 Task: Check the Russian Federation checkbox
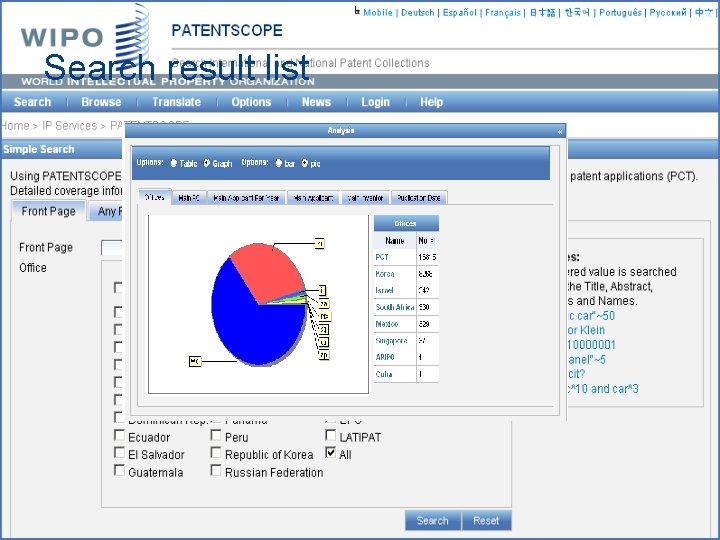(216, 471)
